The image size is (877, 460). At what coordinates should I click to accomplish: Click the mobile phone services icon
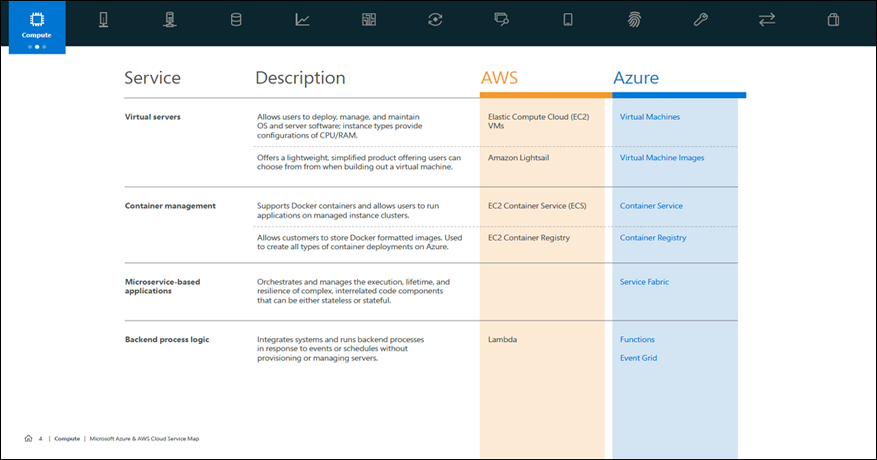coord(568,19)
